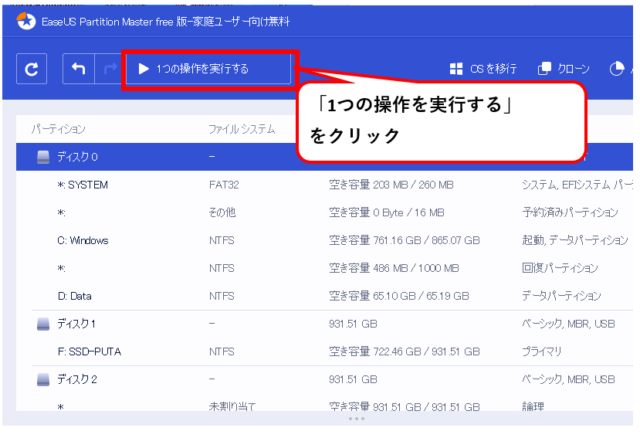Select the ディスク 0 row
Image resolution: width=640 pixels, height=438 pixels.
pos(324,157)
